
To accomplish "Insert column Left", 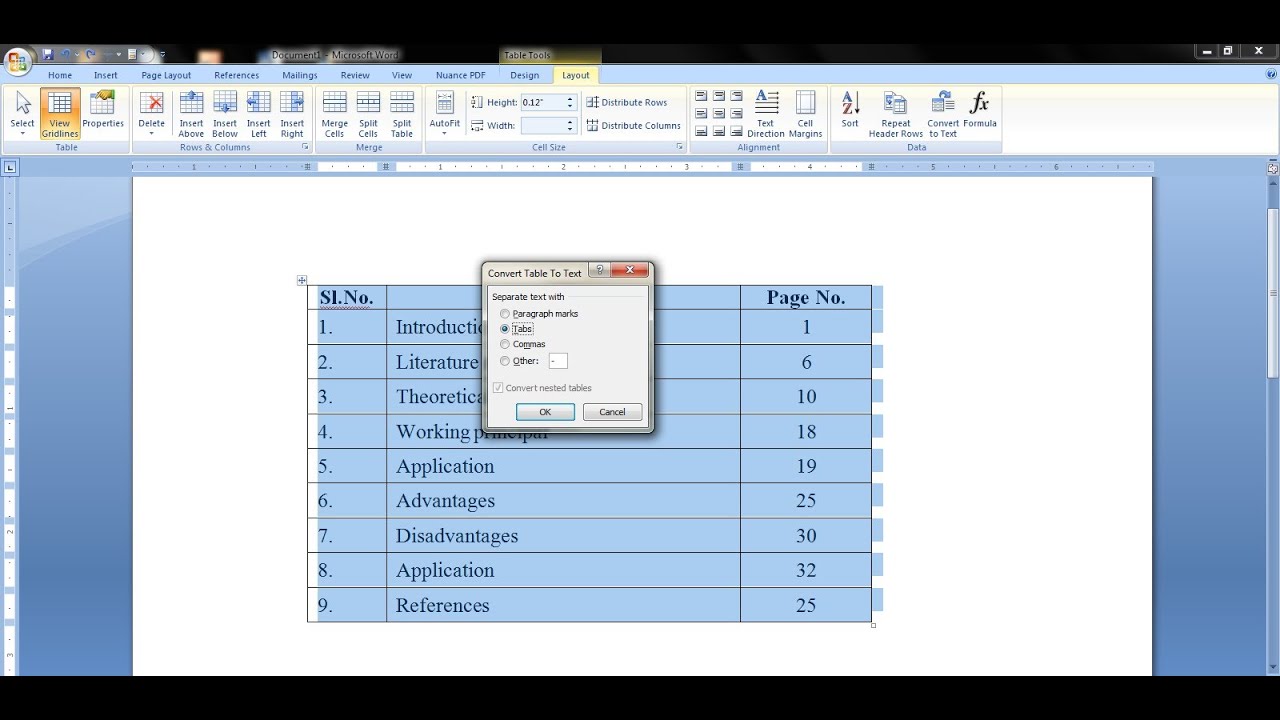I will pyautogui.click(x=258, y=115).
